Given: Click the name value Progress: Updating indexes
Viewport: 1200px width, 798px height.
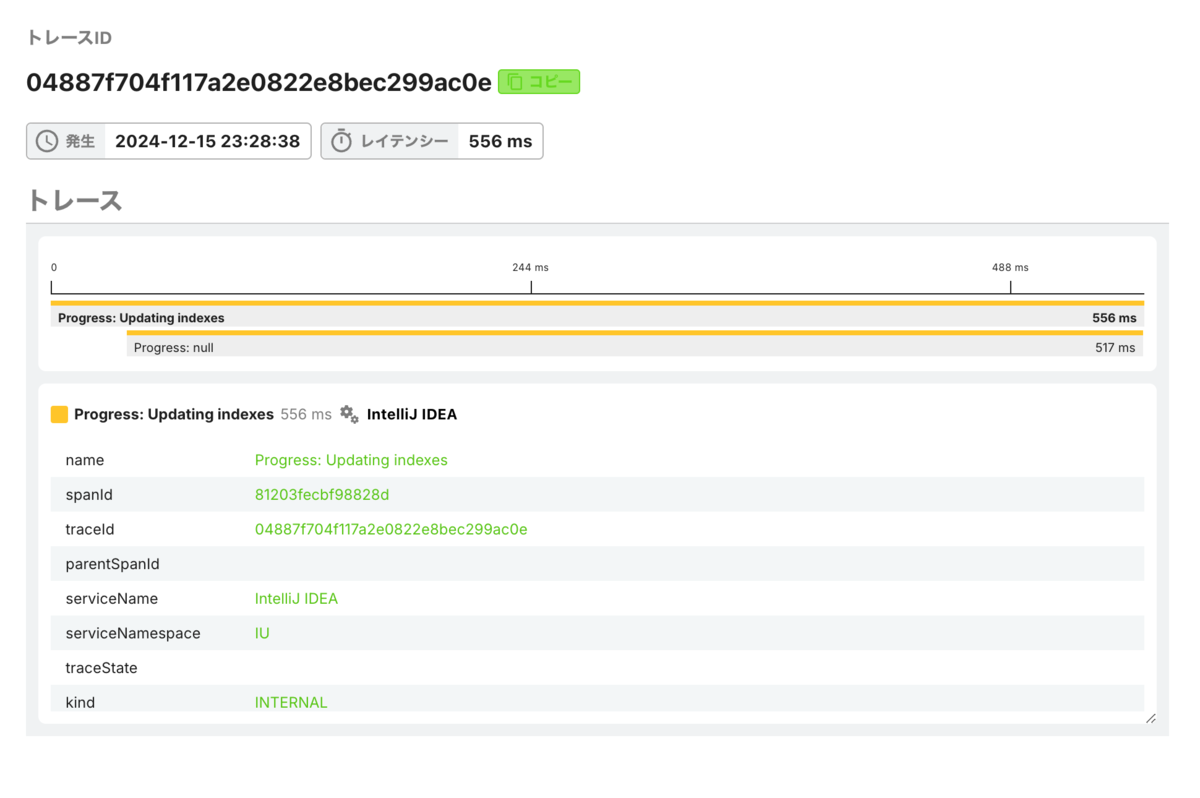Looking at the screenshot, I should click(x=351, y=460).
